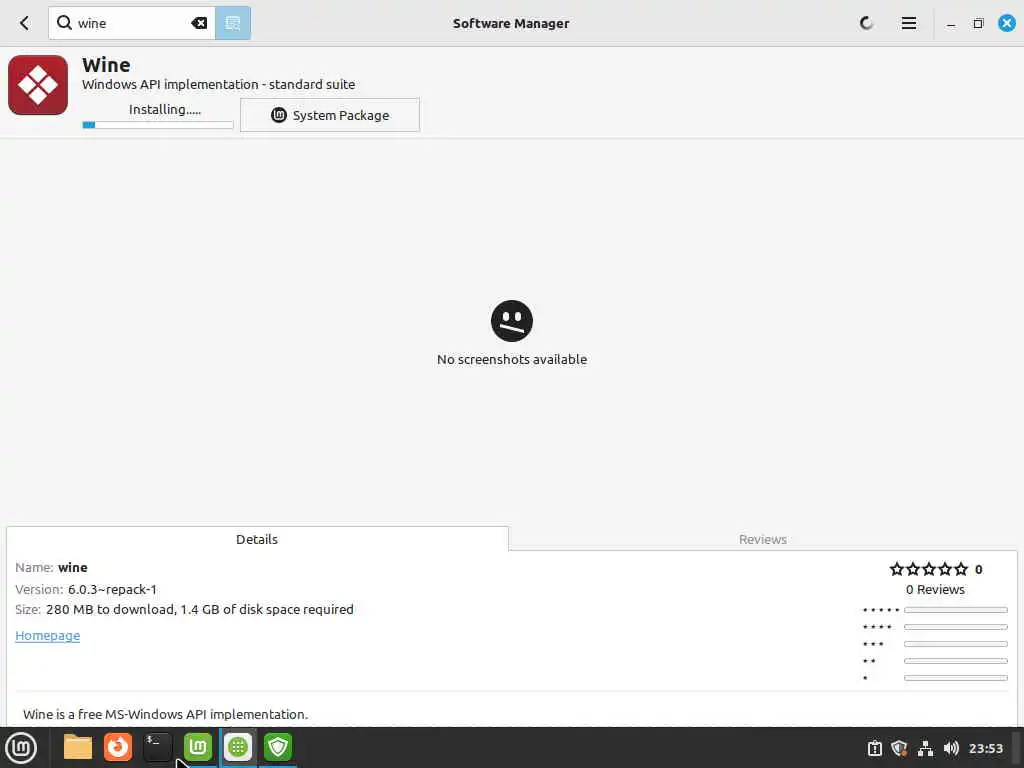The width and height of the screenshot is (1024, 768).
Task: Click the five-star rating stars
Action: pyautogui.click(x=929, y=569)
